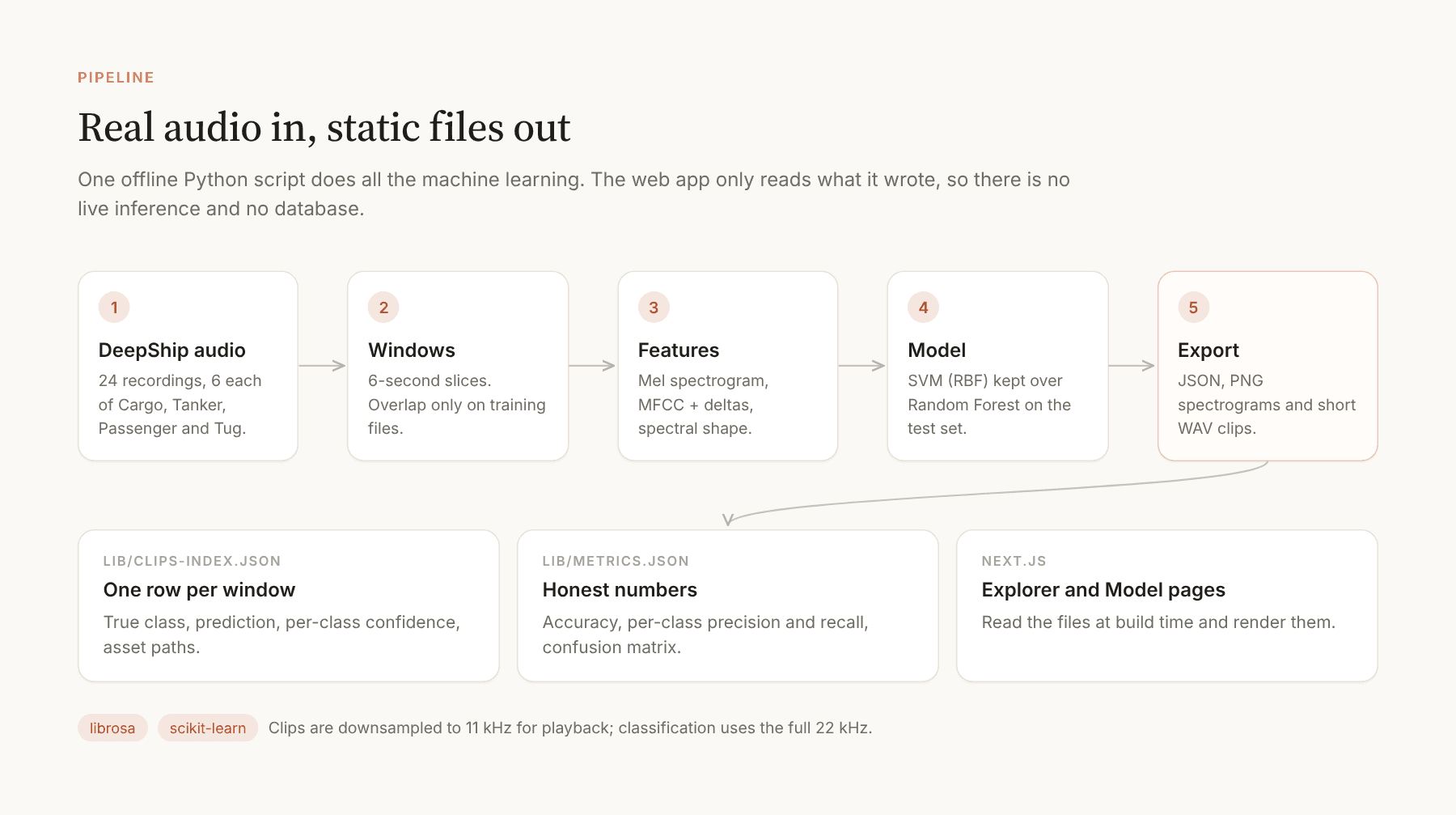The height and width of the screenshot is (815, 1456).
Task: Click the DeepShip audio card title
Action: [172, 350]
